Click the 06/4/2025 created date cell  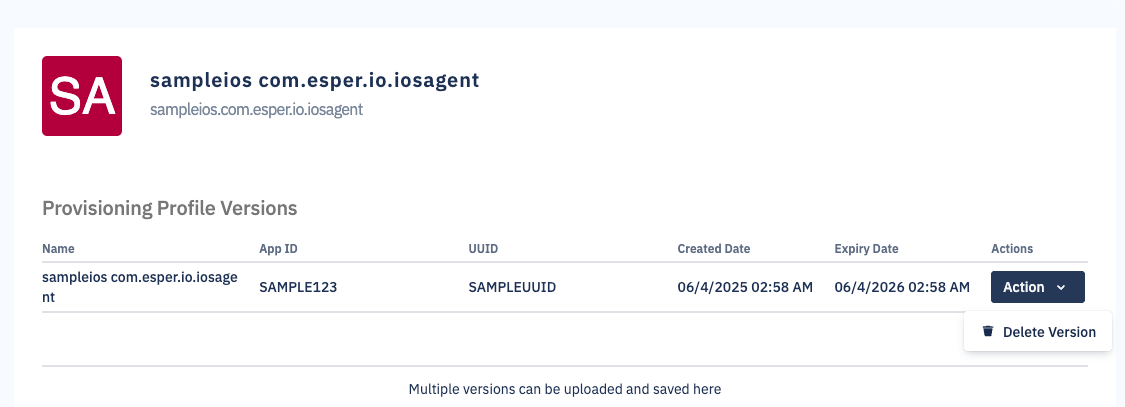click(x=745, y=287)
